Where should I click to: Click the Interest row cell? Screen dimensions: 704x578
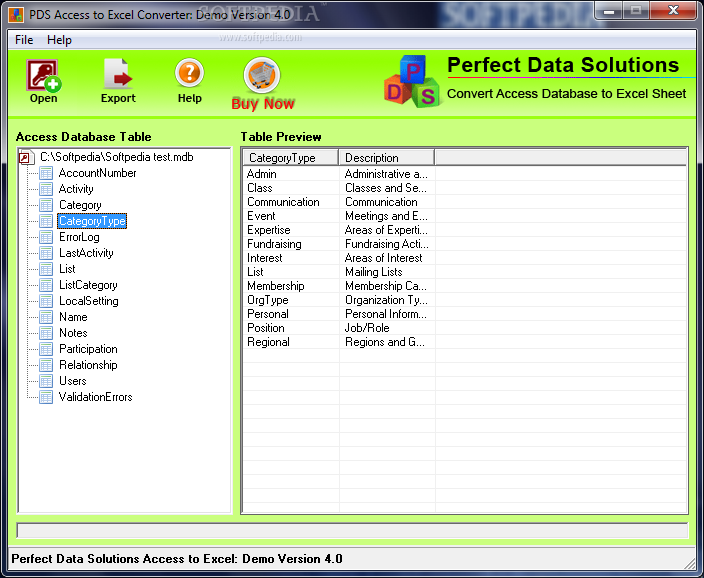coord(264,258)
